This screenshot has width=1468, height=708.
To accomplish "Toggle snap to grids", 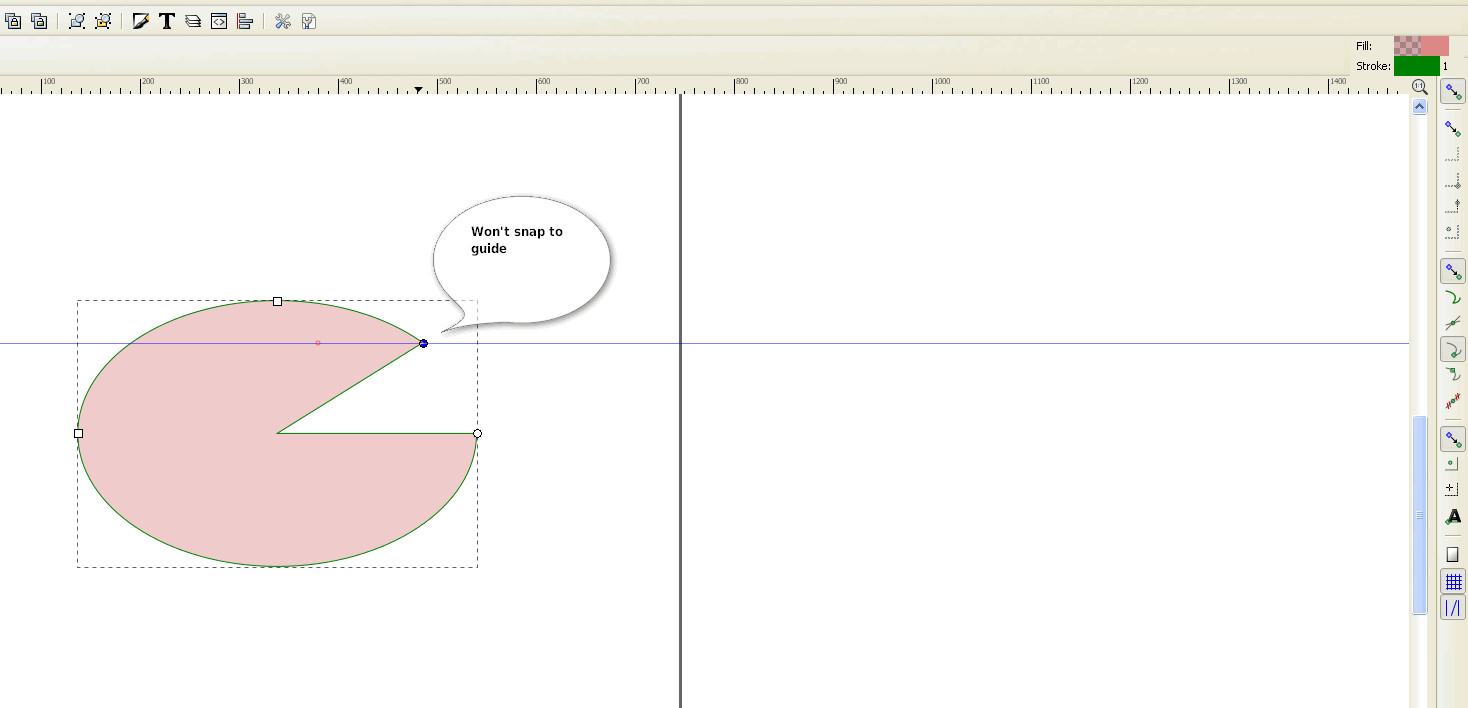I will (1453, 582).
